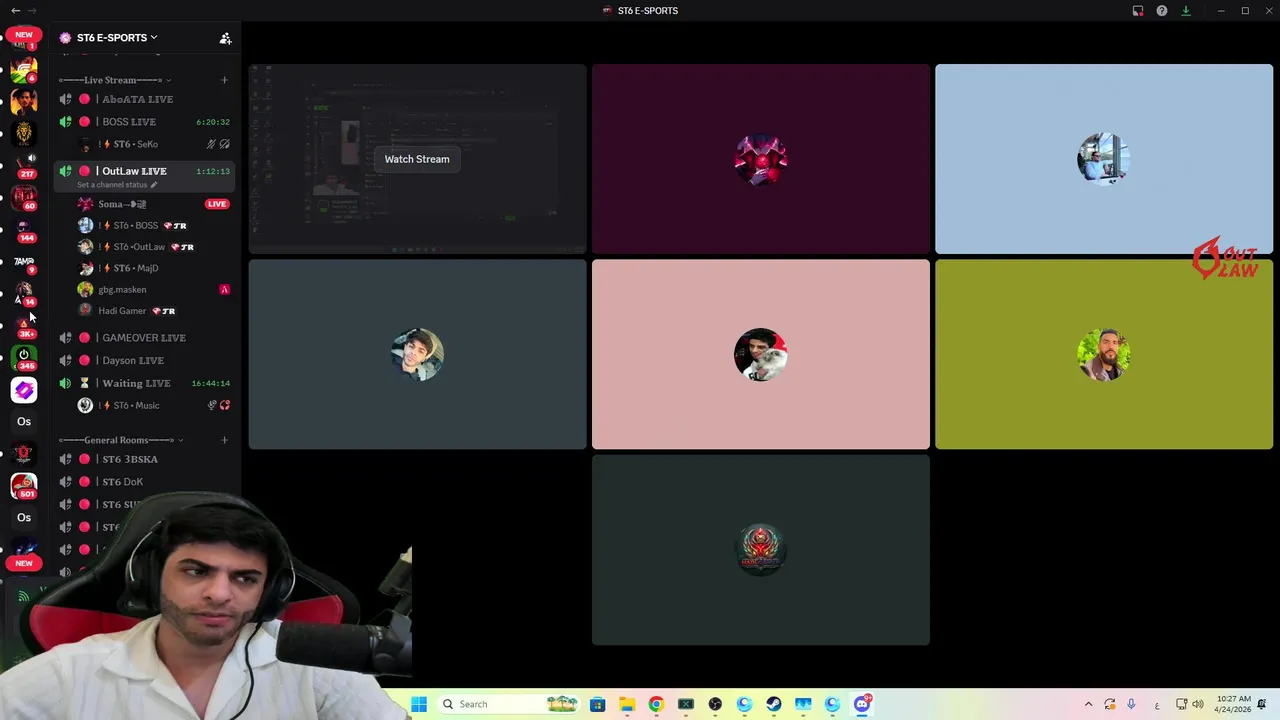Image resolution: width=1280 pixels, height=720 pixels.
Task: Select the pink participant video tile
Action: coord(761,354)
